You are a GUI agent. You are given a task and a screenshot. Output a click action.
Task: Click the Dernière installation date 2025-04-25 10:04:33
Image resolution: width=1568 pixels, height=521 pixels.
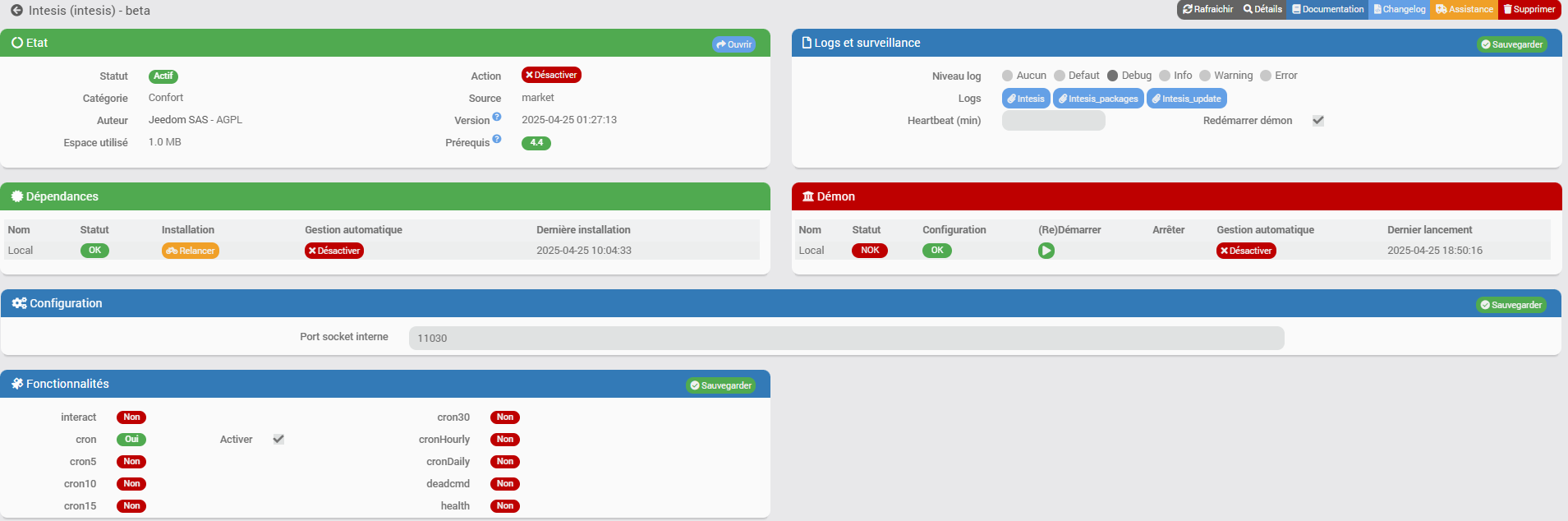point(584,251)
